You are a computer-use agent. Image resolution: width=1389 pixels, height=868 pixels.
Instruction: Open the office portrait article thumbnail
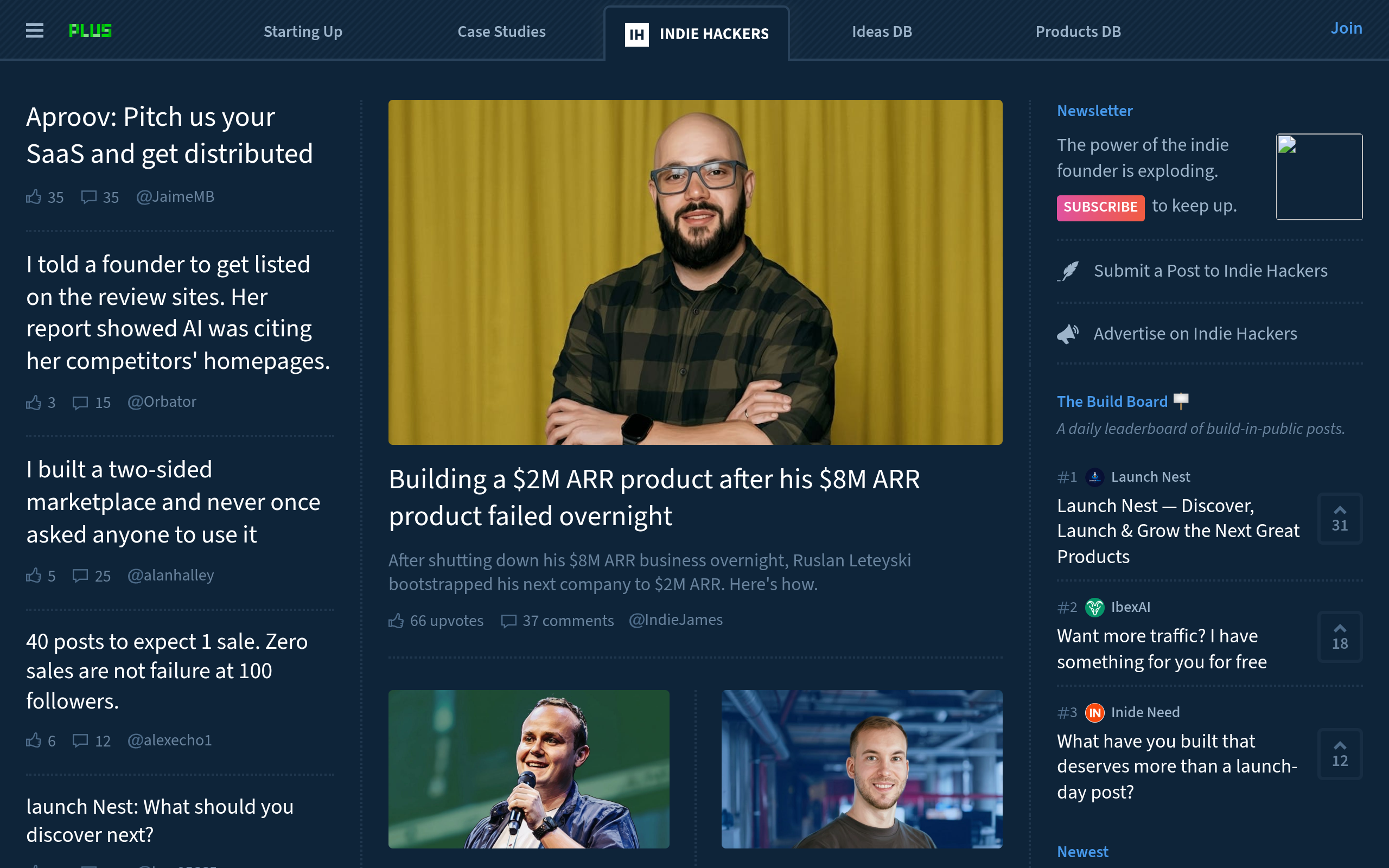tap(862, 769)
